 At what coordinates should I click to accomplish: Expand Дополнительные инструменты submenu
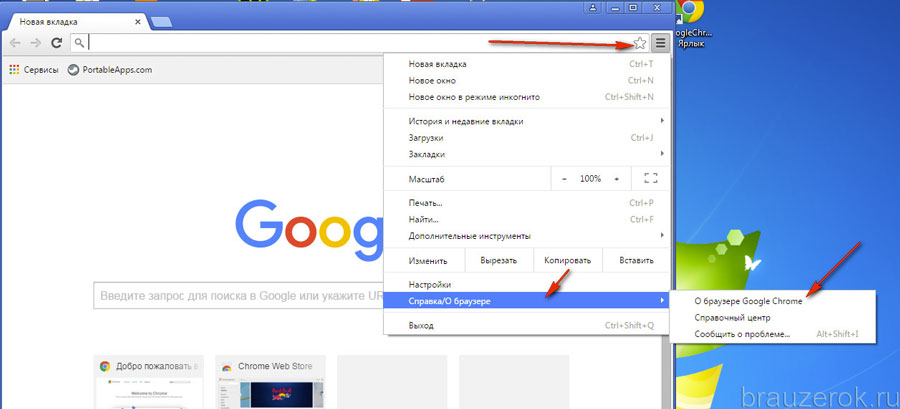[x=527, y=236]
